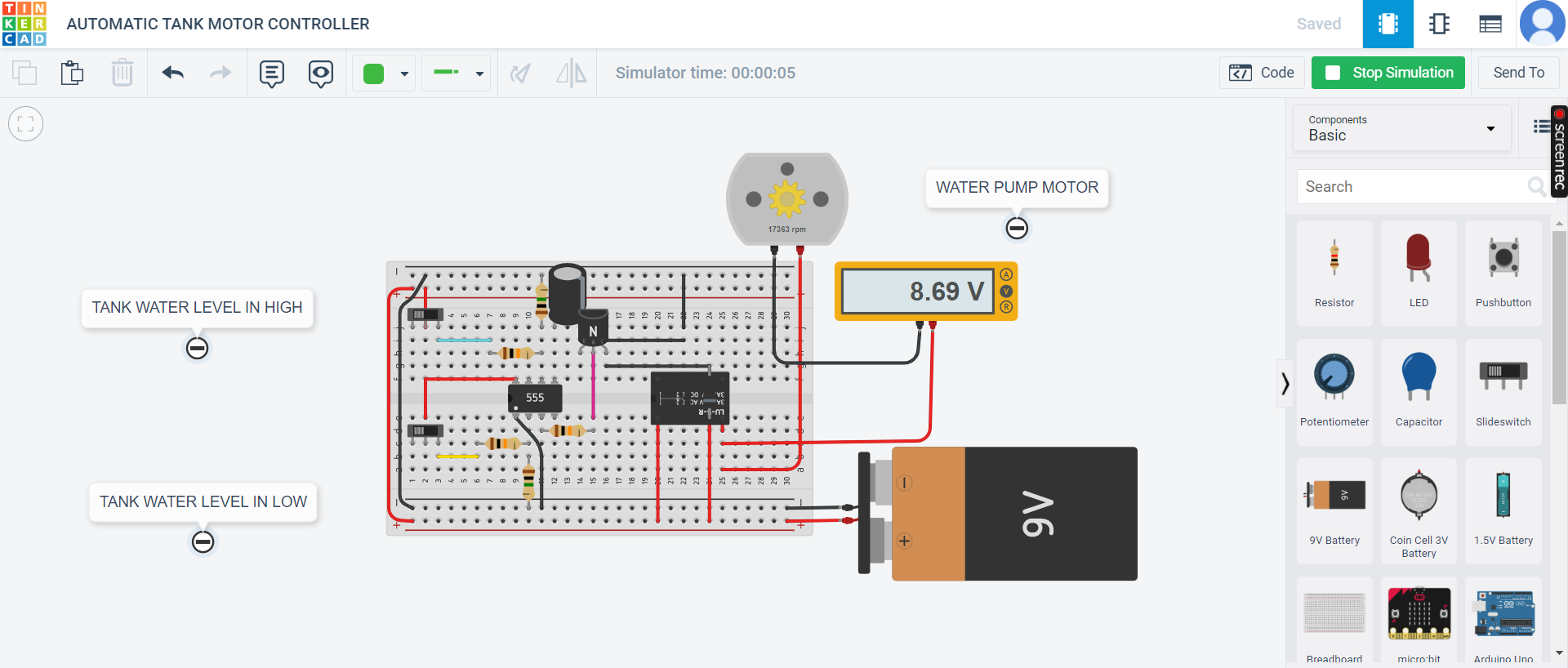Select the Coin Cell 3V Battery component
This screenshot has height=668, width=1568.
1419,511
